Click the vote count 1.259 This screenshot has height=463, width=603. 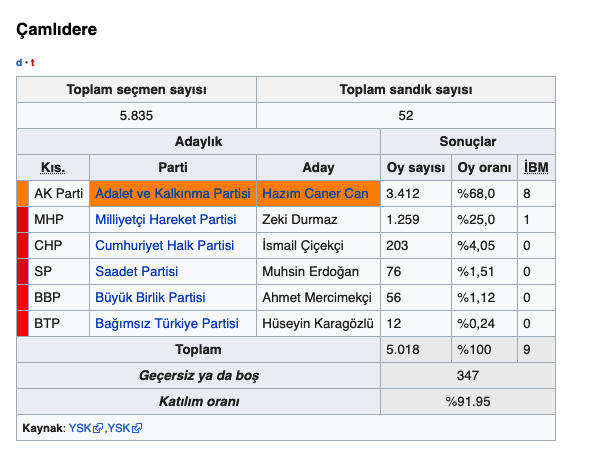click(x=403, y=219)
